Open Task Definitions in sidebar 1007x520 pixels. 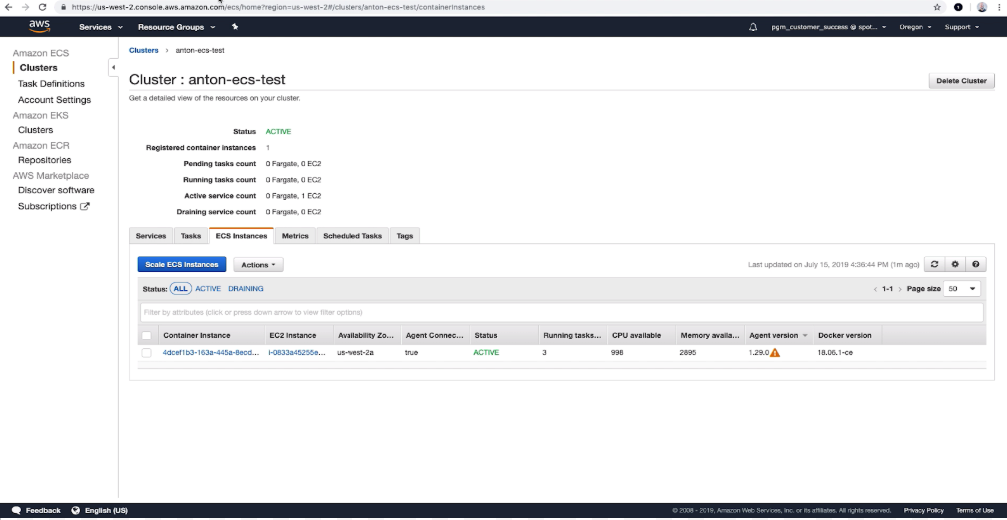pyautogui.click(x=51, y=84)
